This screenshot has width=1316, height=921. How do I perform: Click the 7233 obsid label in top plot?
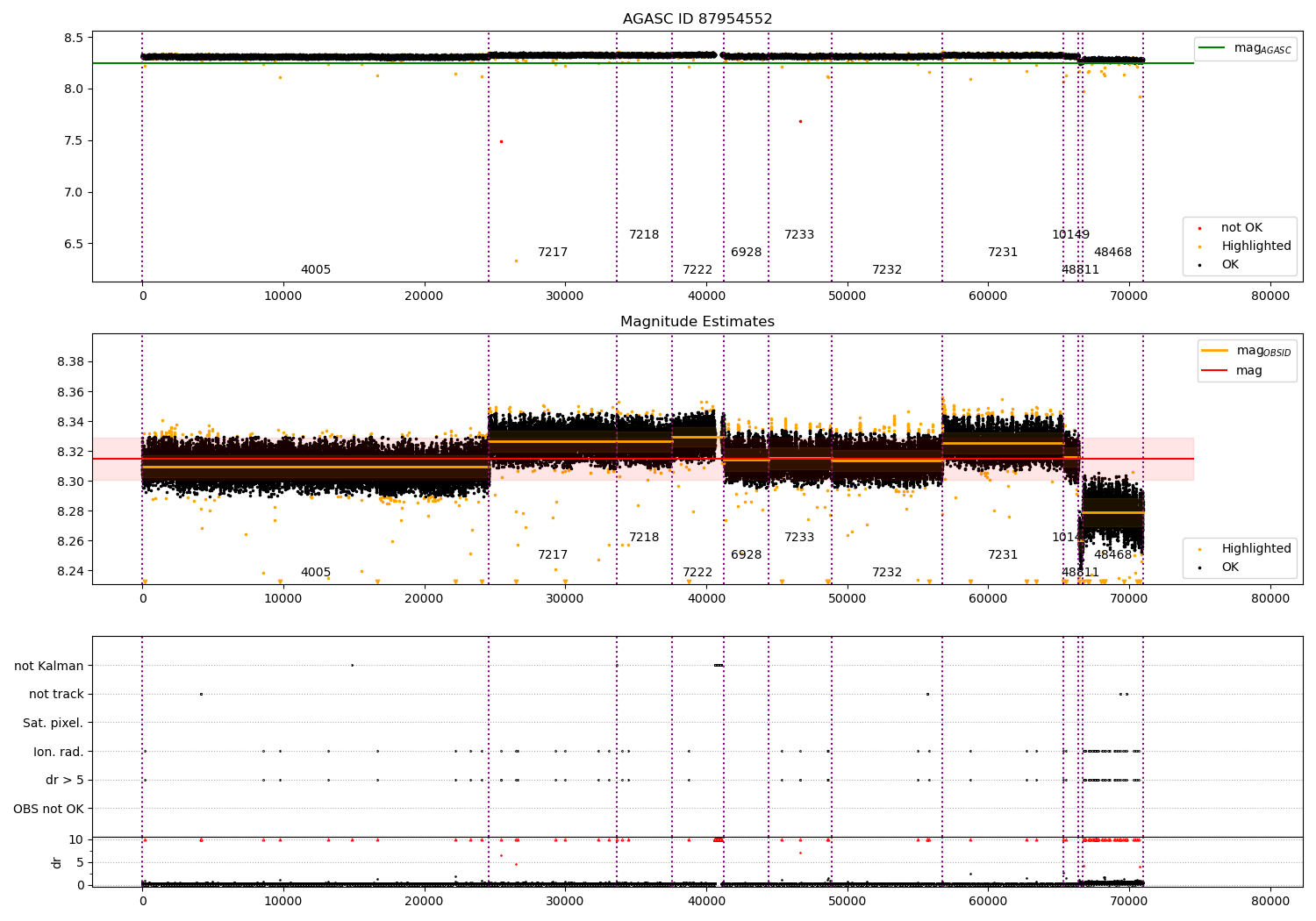click(799, 235)
